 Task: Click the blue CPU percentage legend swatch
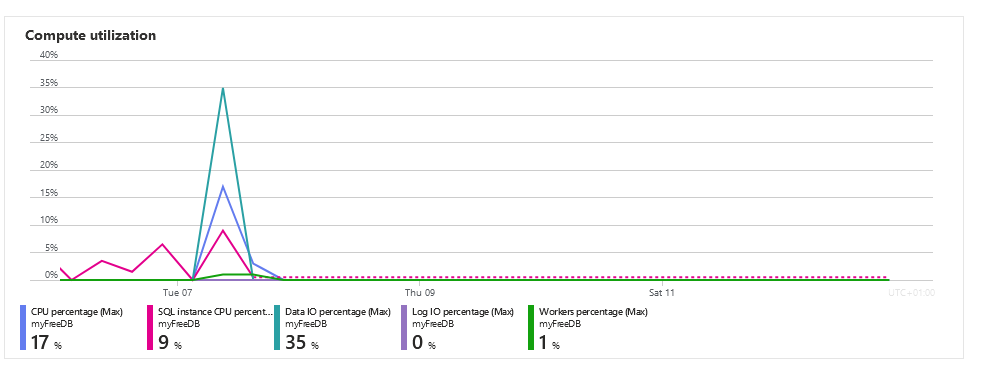coord(23,327)
